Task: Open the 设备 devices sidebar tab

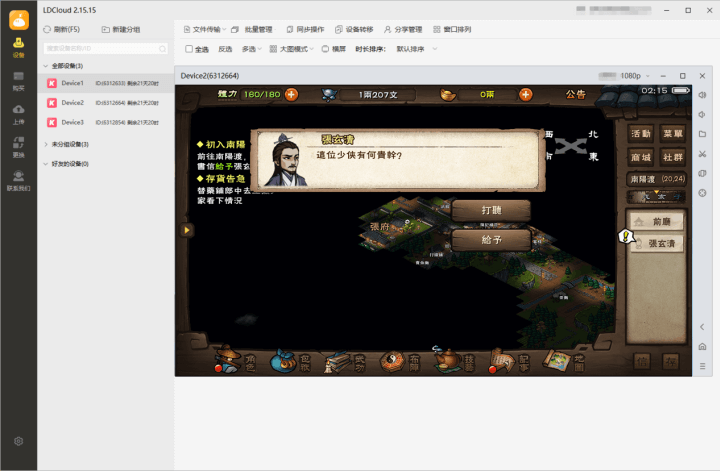Action: tap(18, 47)
